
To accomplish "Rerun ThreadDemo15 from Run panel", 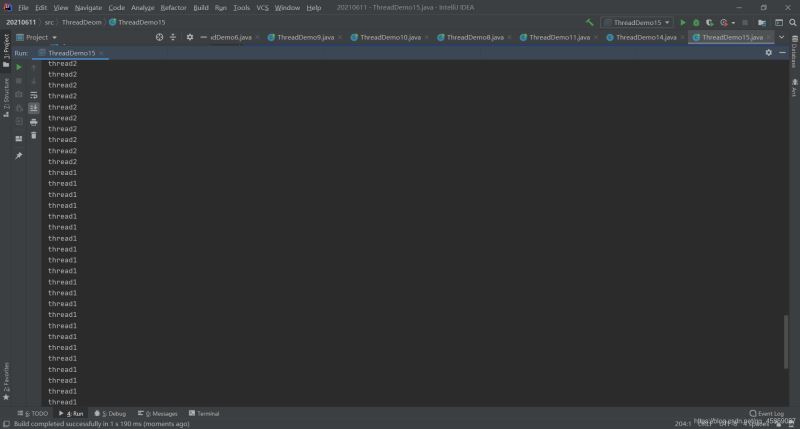I will coord(19,67).
